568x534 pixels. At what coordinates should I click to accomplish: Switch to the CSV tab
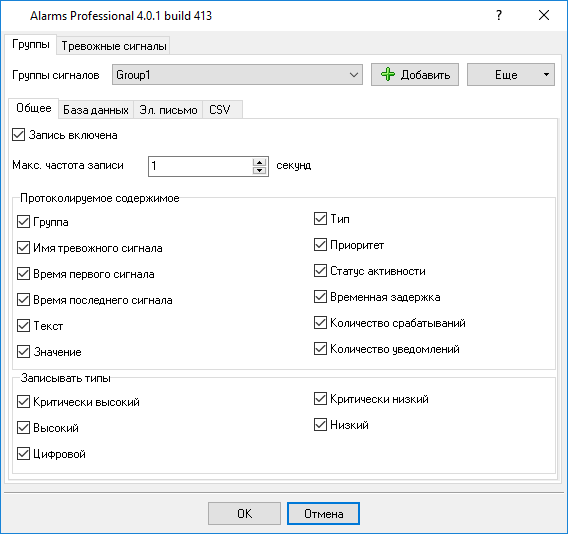coord(220,110)
